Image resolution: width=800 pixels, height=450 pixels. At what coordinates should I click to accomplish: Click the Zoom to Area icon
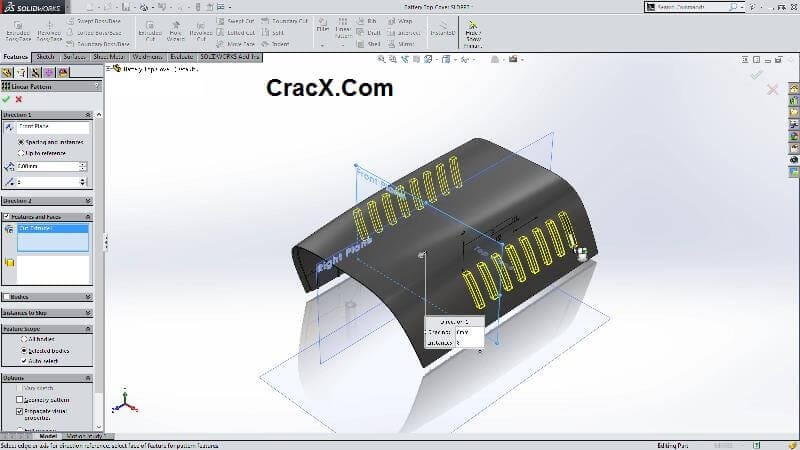[x=393, y=59]
